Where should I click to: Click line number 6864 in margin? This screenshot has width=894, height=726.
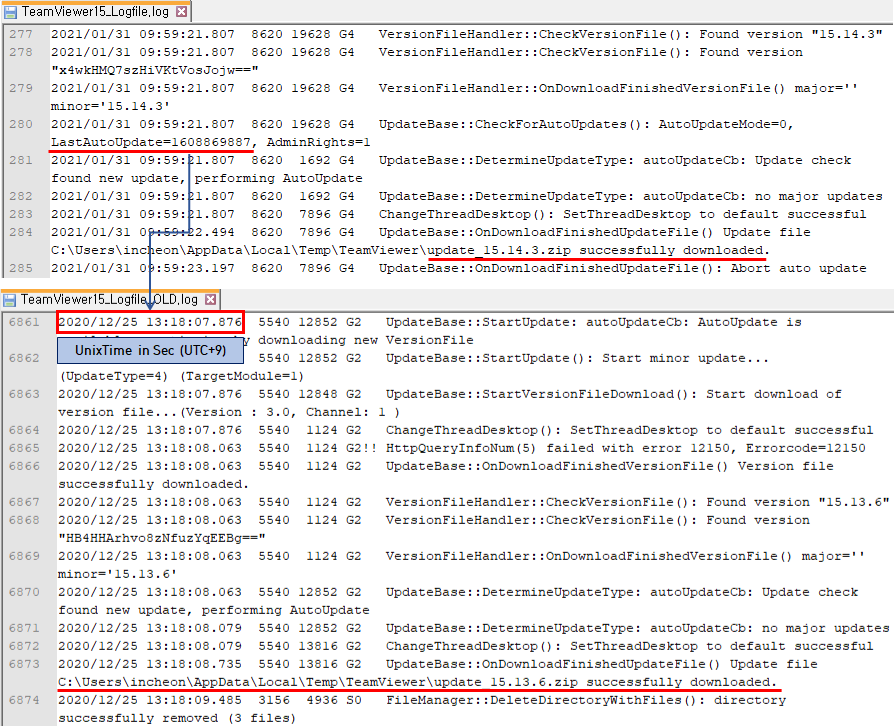25,430
